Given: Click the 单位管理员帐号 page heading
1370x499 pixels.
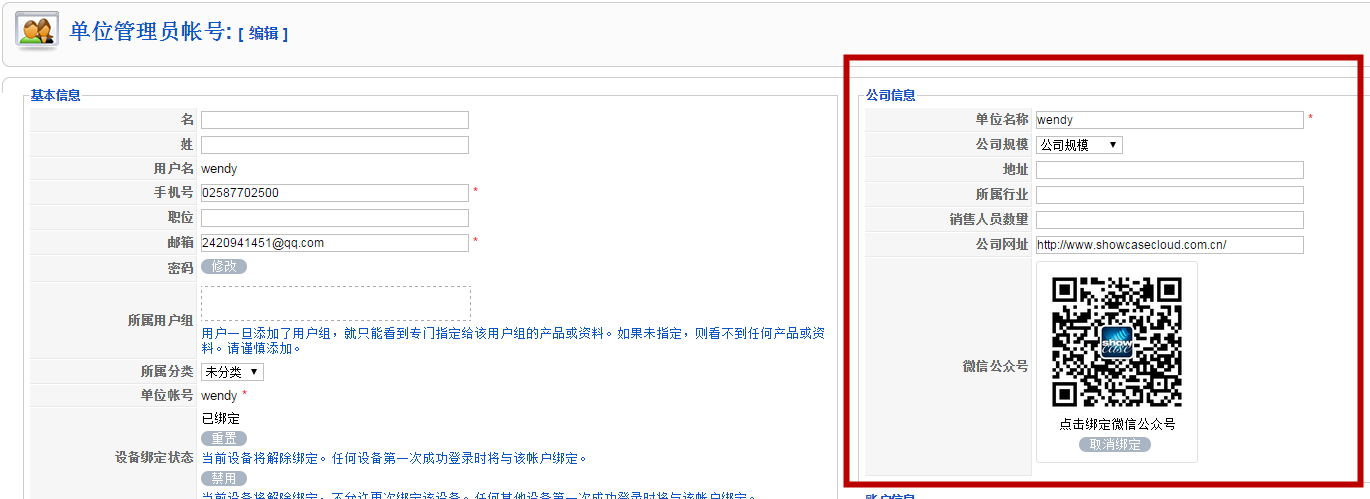Looking at the screenshot, I should coord(151,31).
